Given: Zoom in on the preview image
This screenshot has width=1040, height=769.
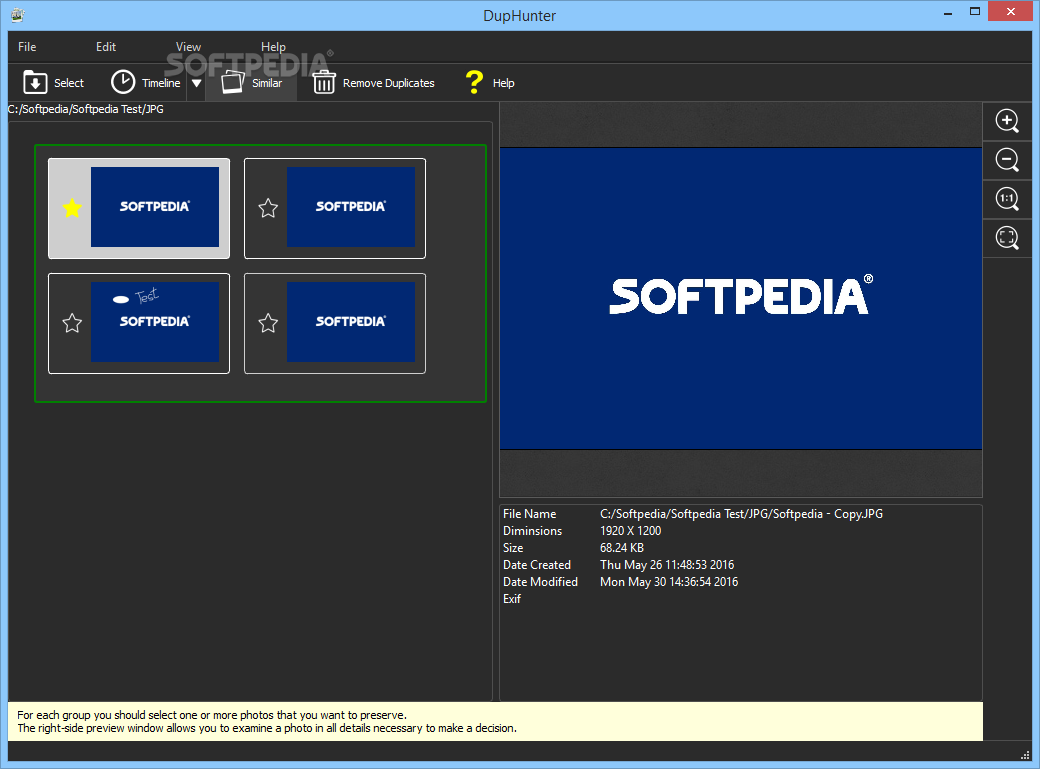Looking at the screenshot, I should (1007, 121).
